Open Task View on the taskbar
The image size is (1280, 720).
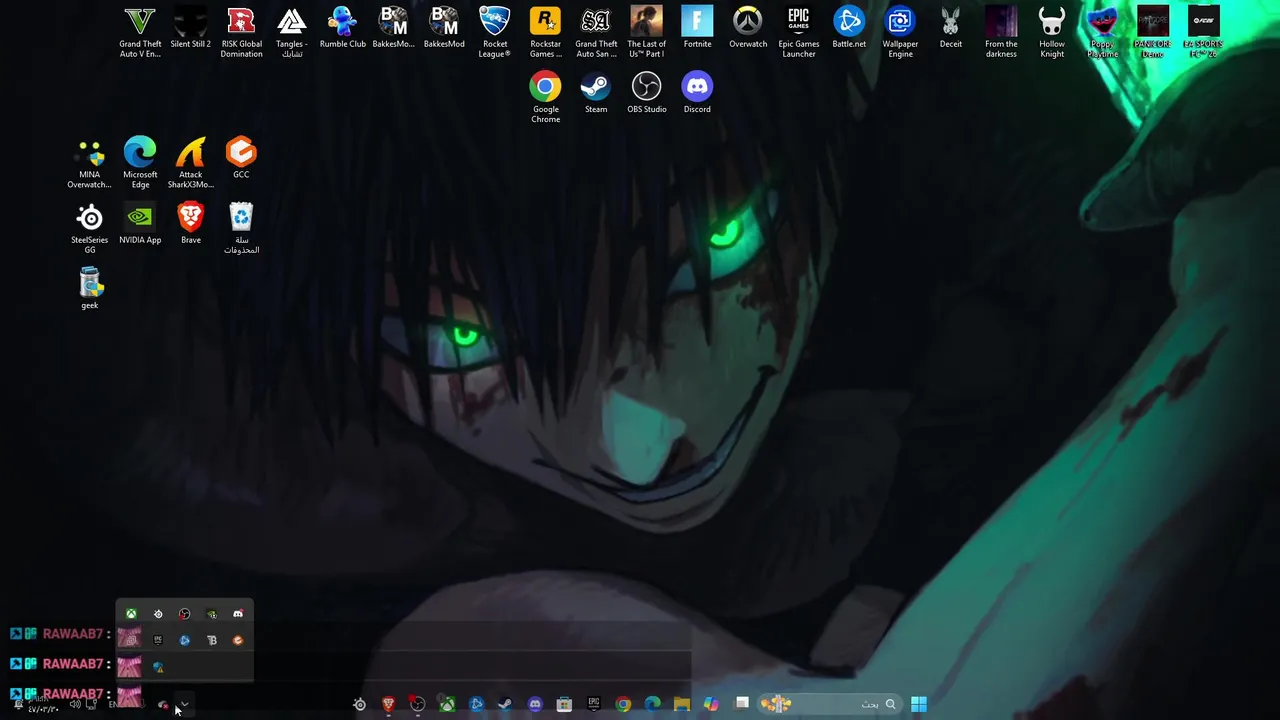tap(741, 704)
